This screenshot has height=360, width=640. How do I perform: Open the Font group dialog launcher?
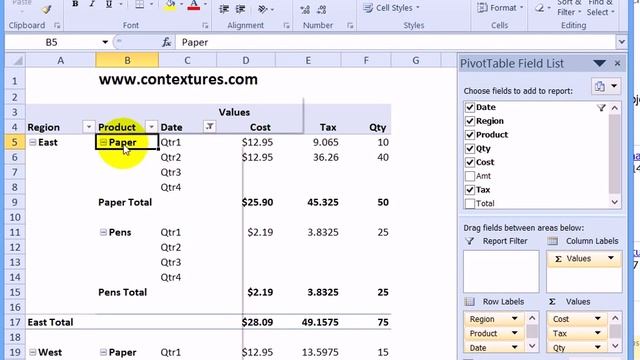point(205,26)
